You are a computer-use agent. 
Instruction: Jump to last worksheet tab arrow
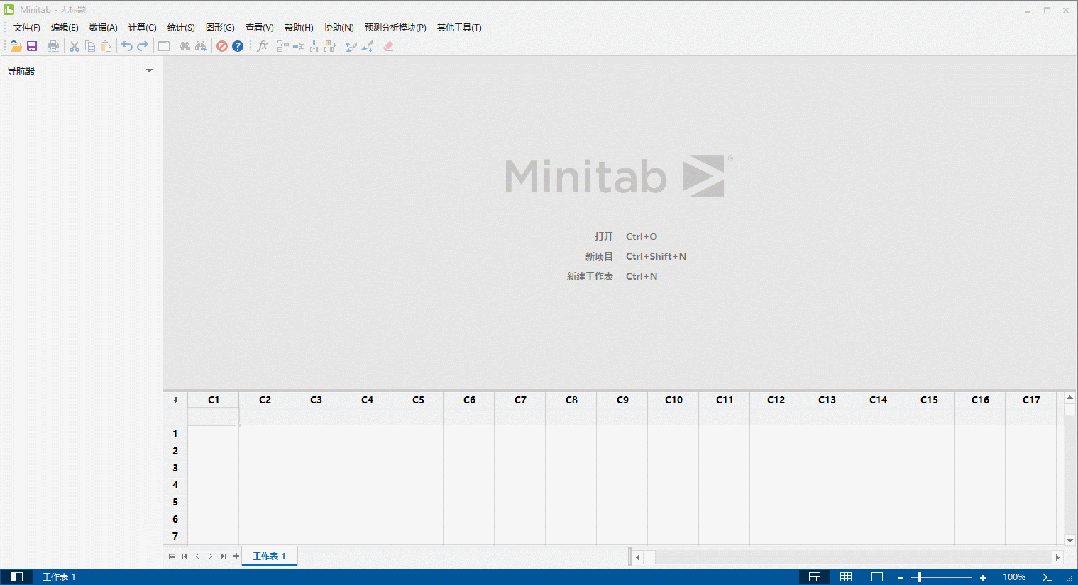pyautogui.click(x=223, y=556)
